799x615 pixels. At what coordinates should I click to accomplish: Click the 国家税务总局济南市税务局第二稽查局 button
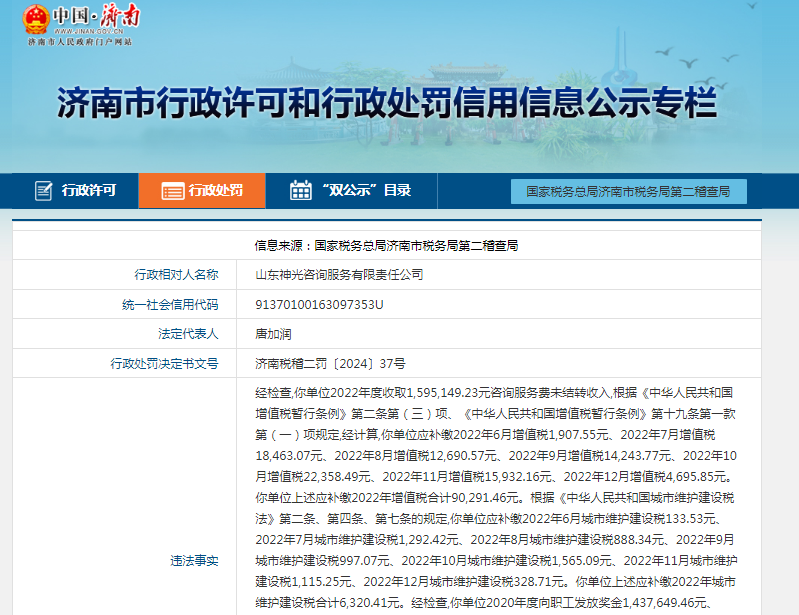click(629, 192)
